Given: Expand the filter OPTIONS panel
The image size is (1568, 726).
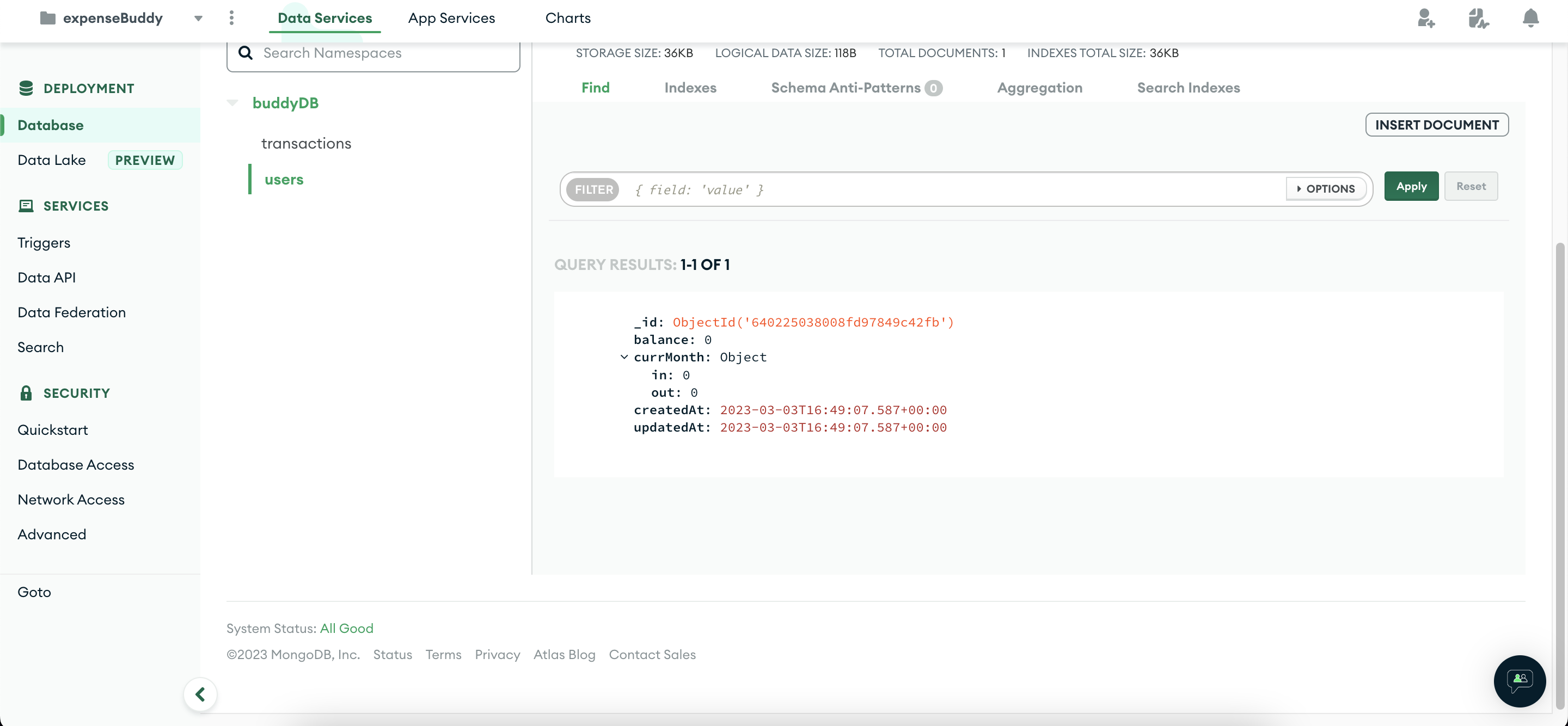Looking at the screenshot, I should [1326, 189].
